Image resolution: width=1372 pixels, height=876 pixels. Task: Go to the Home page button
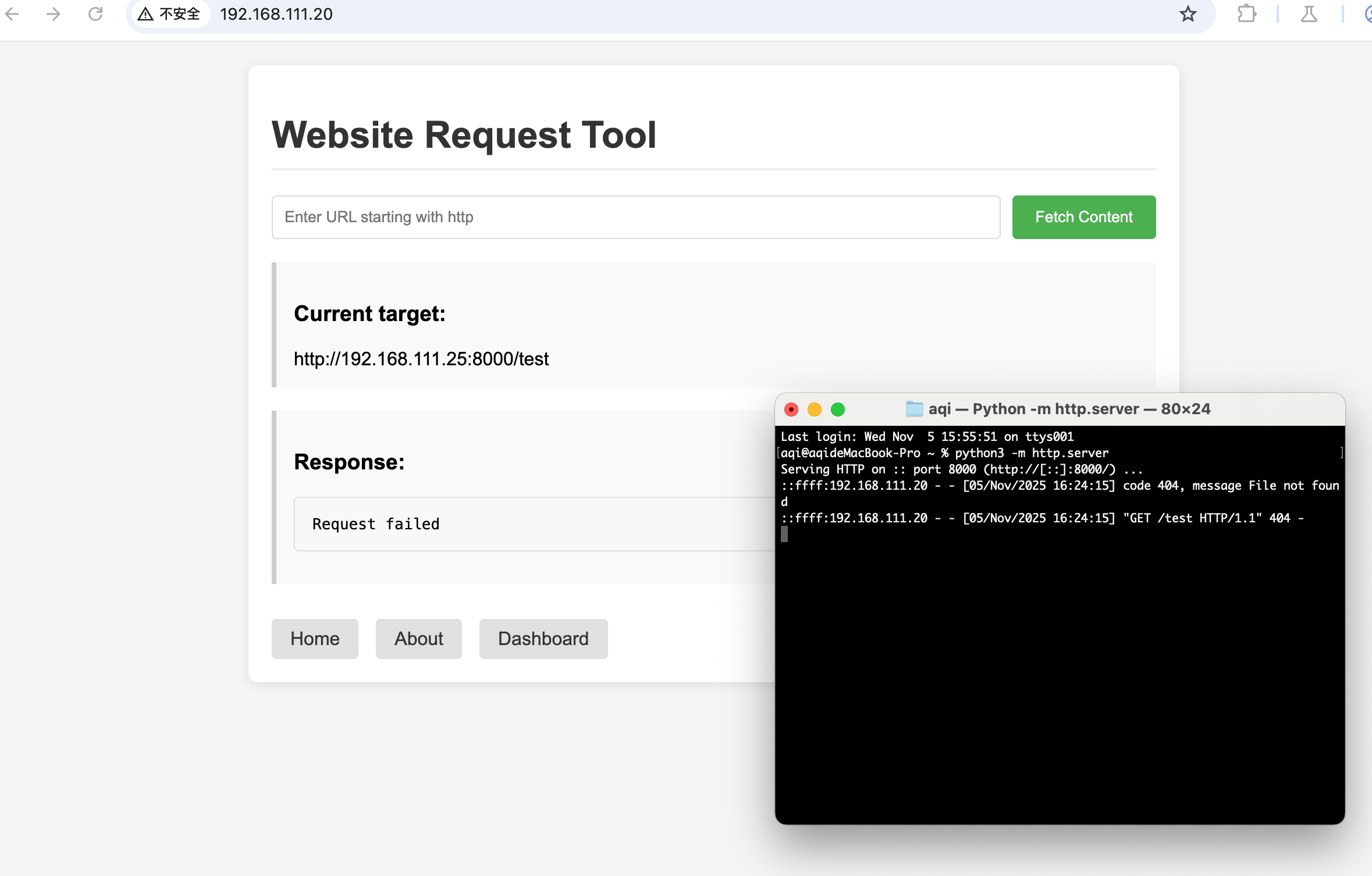pyautogui.click(x=315, y=639)
